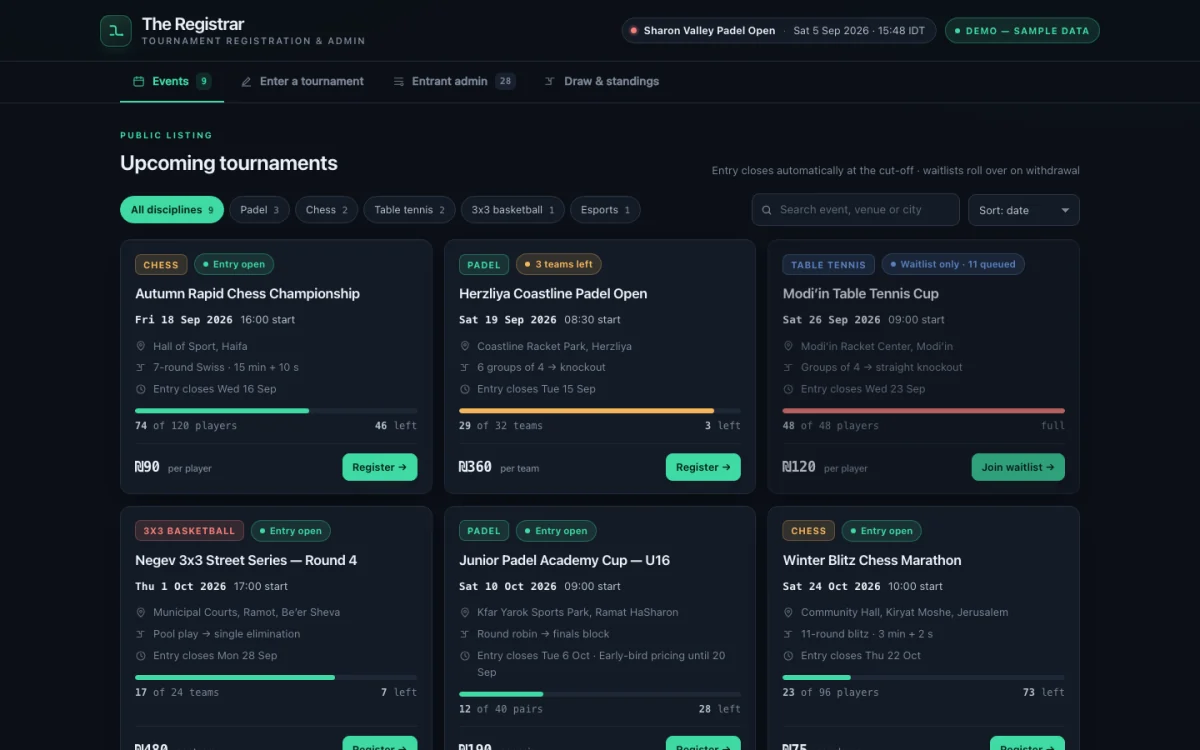Click clock icon beside Entry closes Thu 22 Oct
The width and height of the screenshot is (1200, 750).
coord(789,656)
